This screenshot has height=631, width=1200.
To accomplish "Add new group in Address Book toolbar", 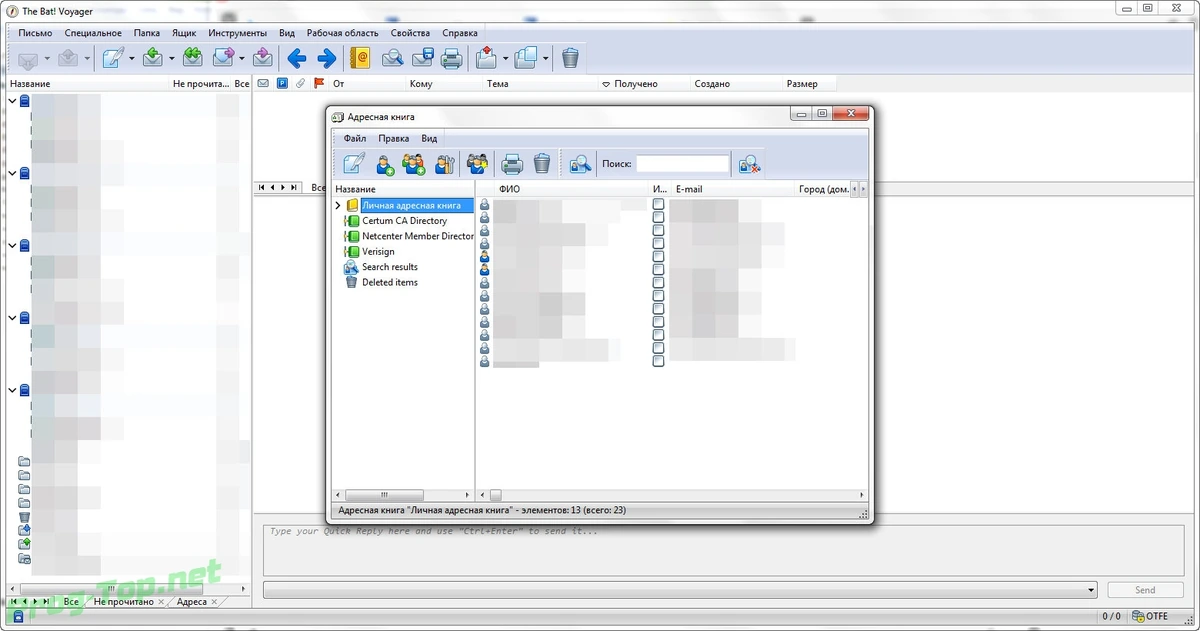I will pyautogui.click(x=414, y=164).
